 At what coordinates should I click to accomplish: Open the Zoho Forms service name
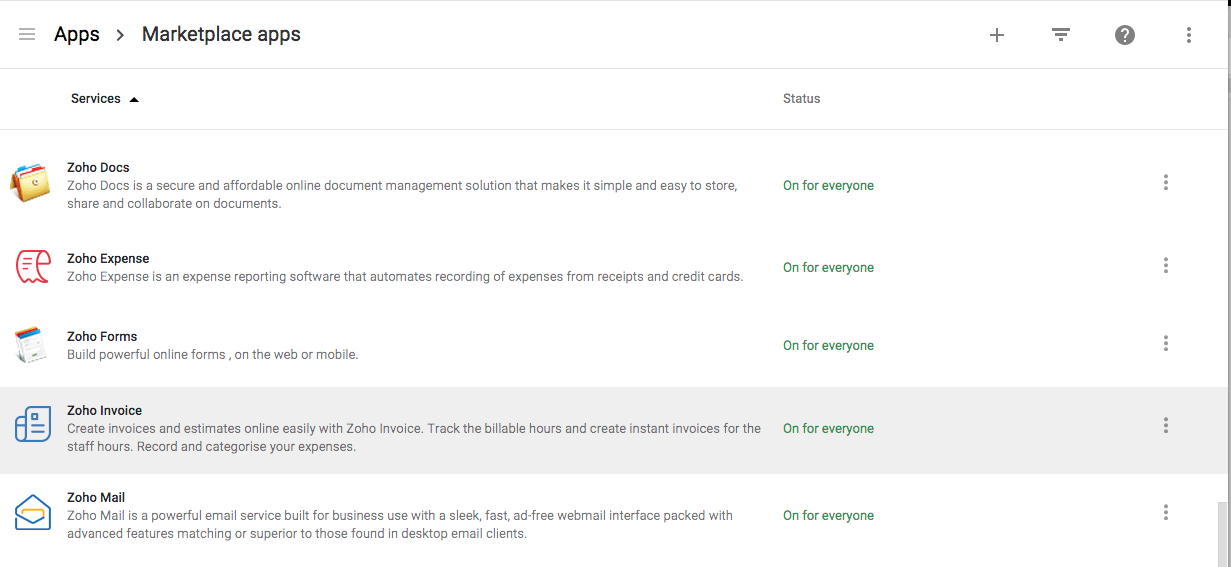pos(102,337)
